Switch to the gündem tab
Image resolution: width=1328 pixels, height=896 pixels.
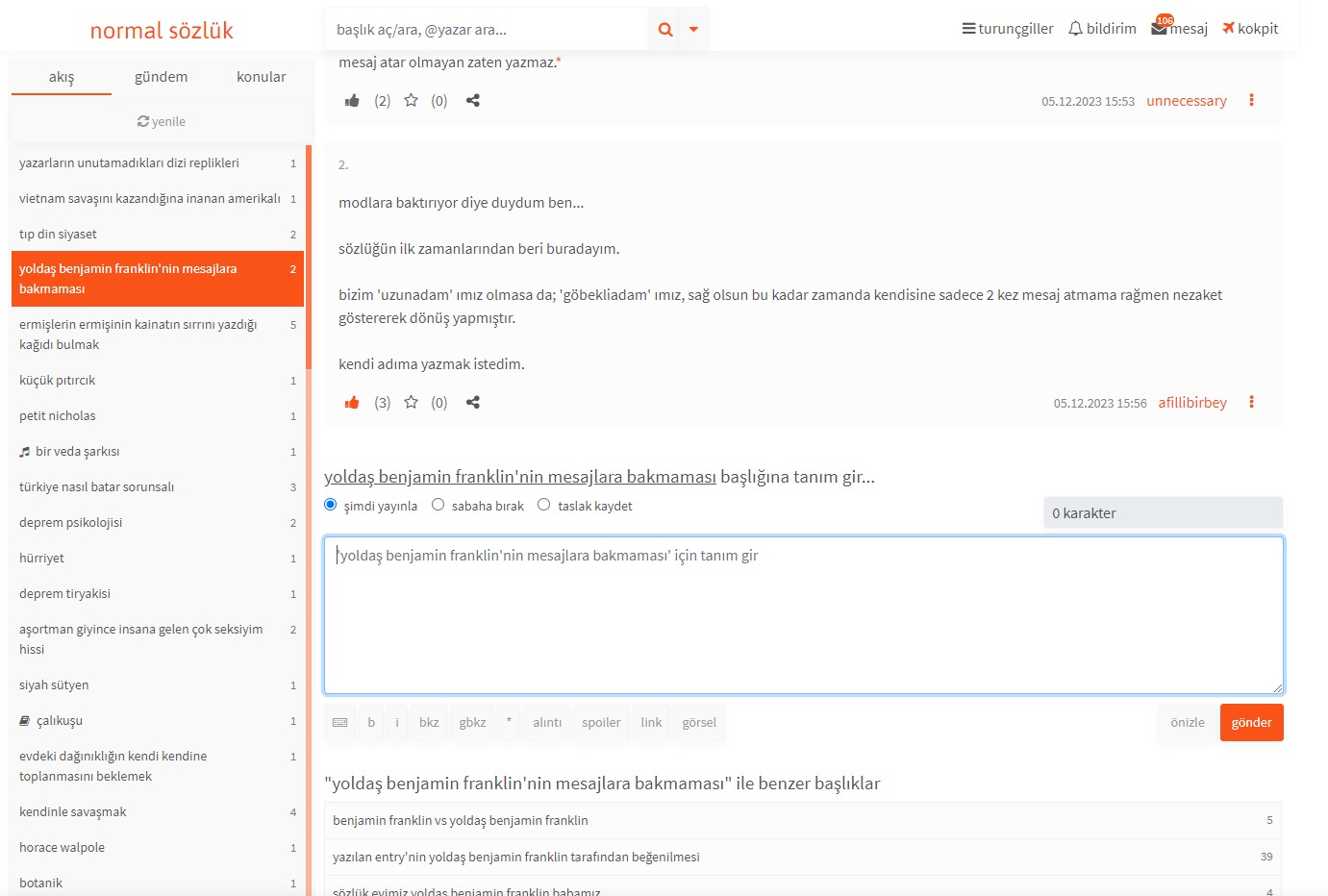[x=162, y=77]
